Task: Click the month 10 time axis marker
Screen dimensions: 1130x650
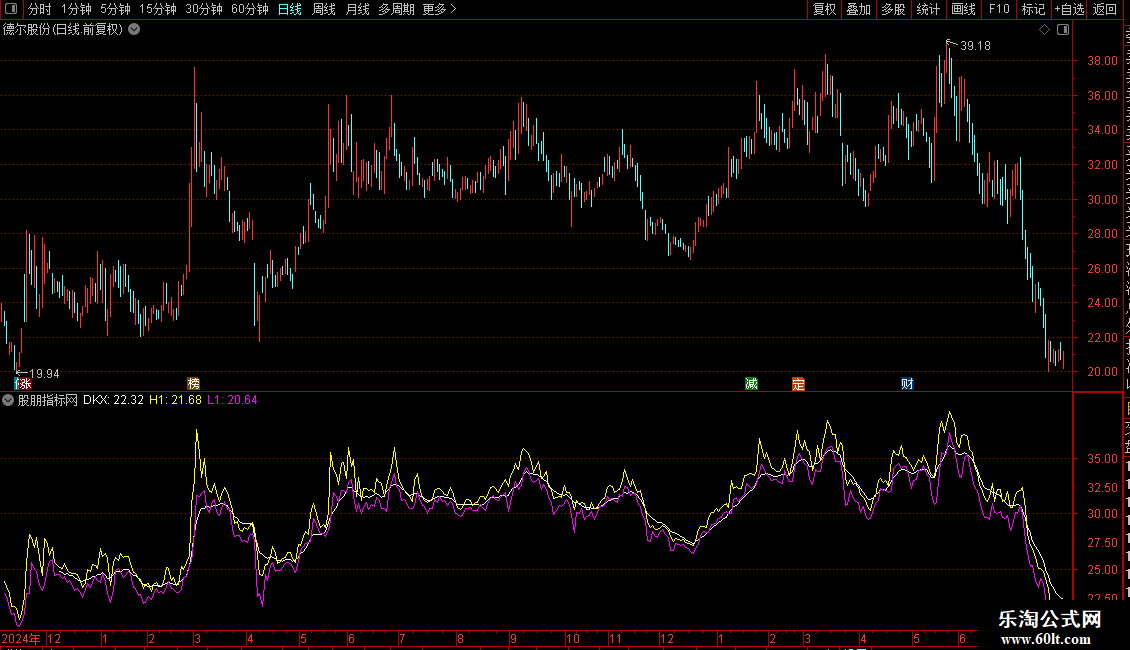Action: coord(572,638)
